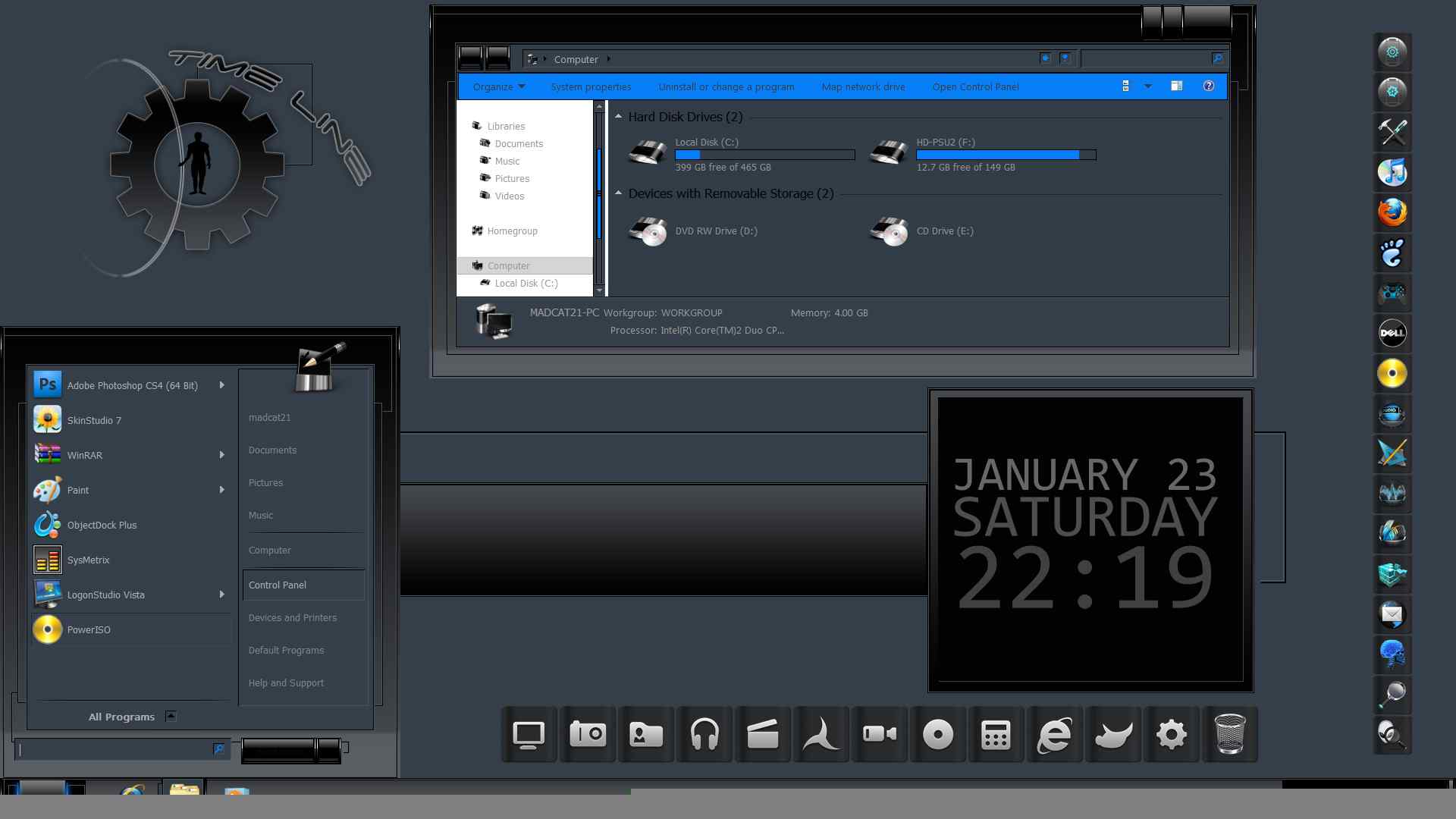The width and height of the screenshot is (1456, 819).
Task: Launch ObjectDock Plus from Start menu
Action: point(130,525)
